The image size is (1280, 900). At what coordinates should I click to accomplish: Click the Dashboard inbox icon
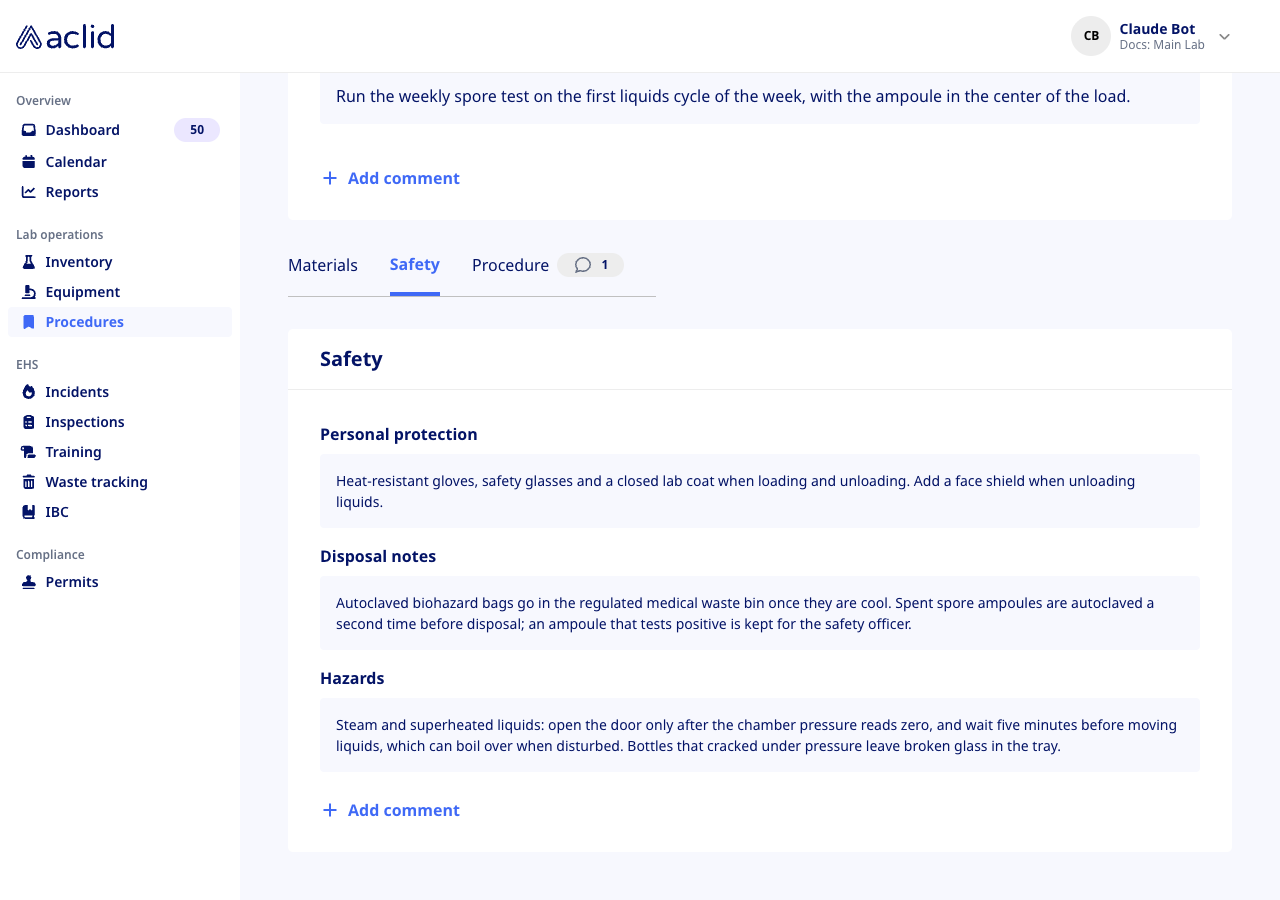coord(29,130)
